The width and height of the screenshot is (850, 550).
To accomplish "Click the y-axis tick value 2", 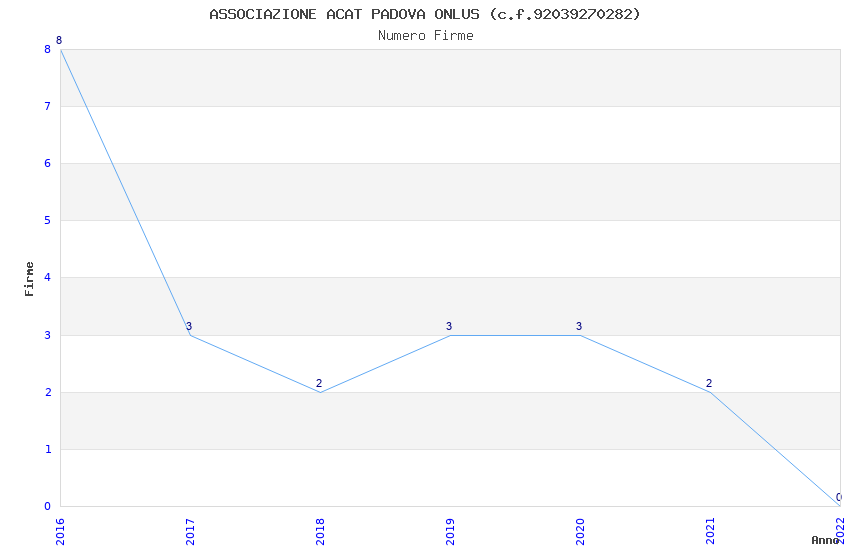I will (48, 392).
